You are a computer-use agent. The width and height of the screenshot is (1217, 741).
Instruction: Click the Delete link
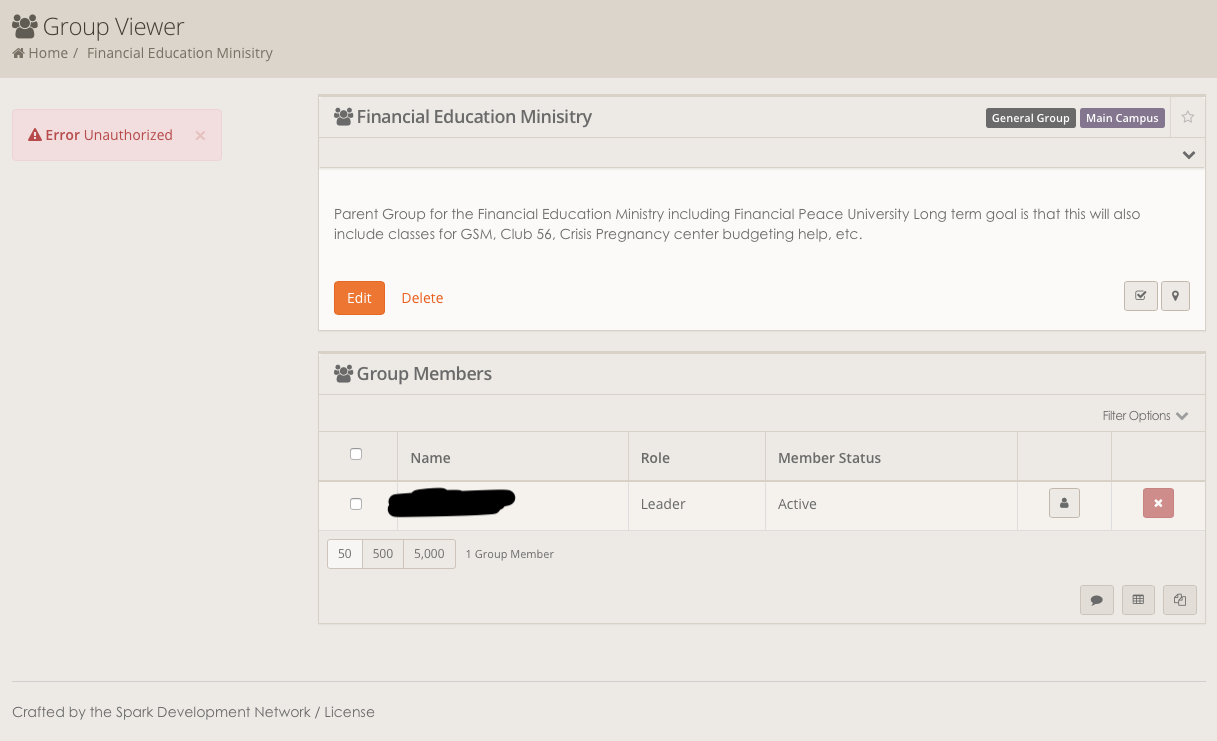coord(422,298)
